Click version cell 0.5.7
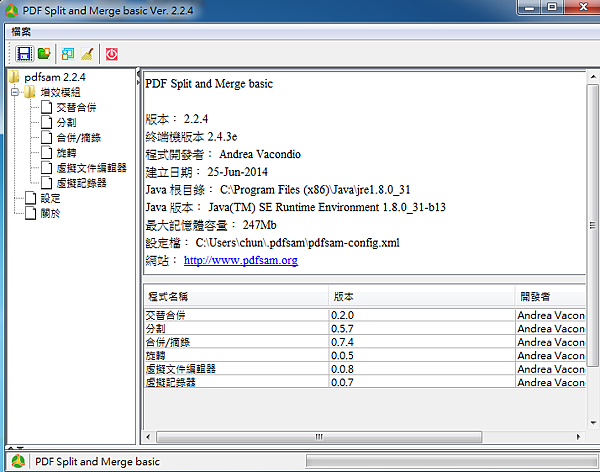 pos(422,329)
